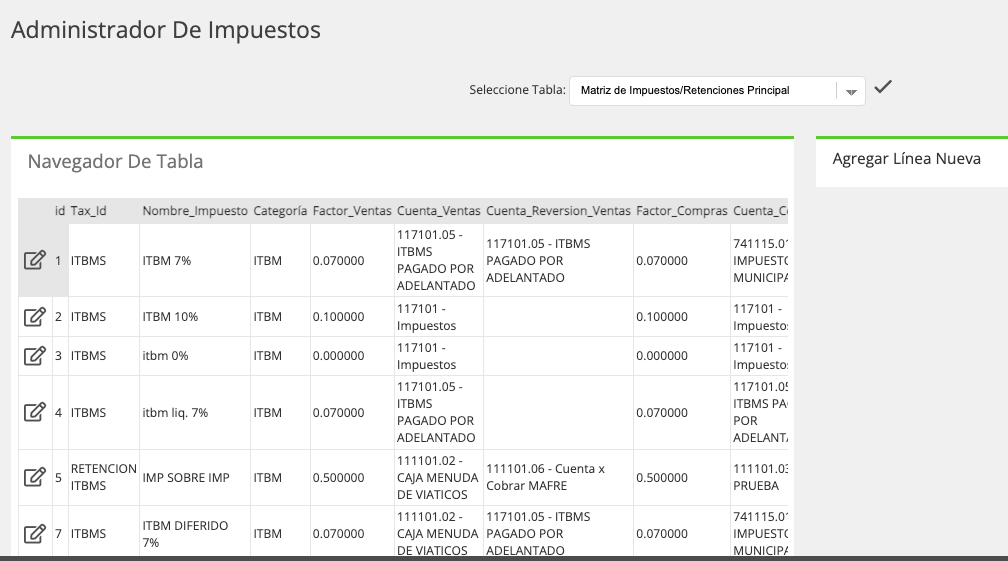This screenshot has height=561, width=1008.
Task: Click the Factor_Compras column header
Action: (681, 211)
